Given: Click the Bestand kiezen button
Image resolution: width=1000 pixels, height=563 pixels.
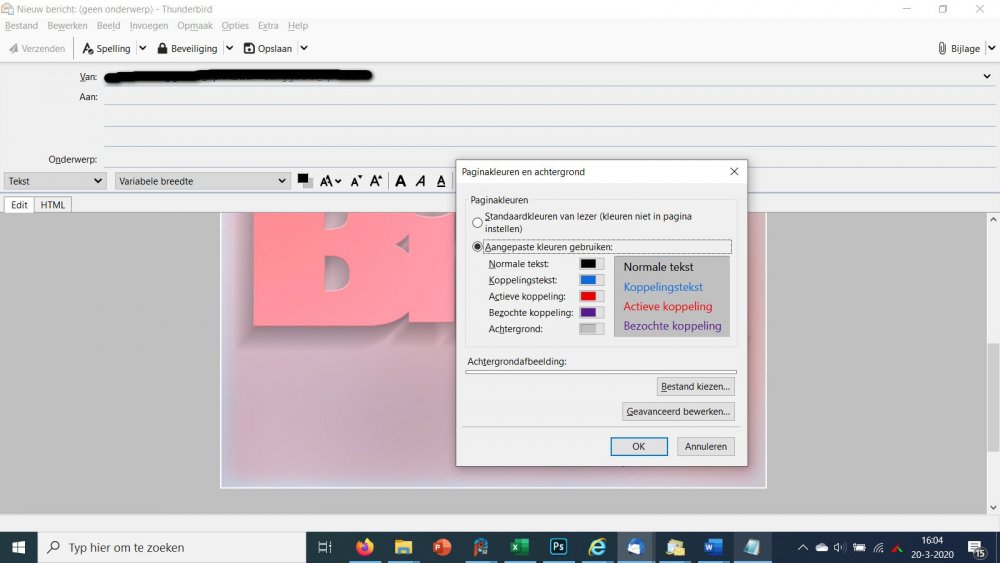Looking at the screenshot, I should pyautogui.click(x=696, y=386).
